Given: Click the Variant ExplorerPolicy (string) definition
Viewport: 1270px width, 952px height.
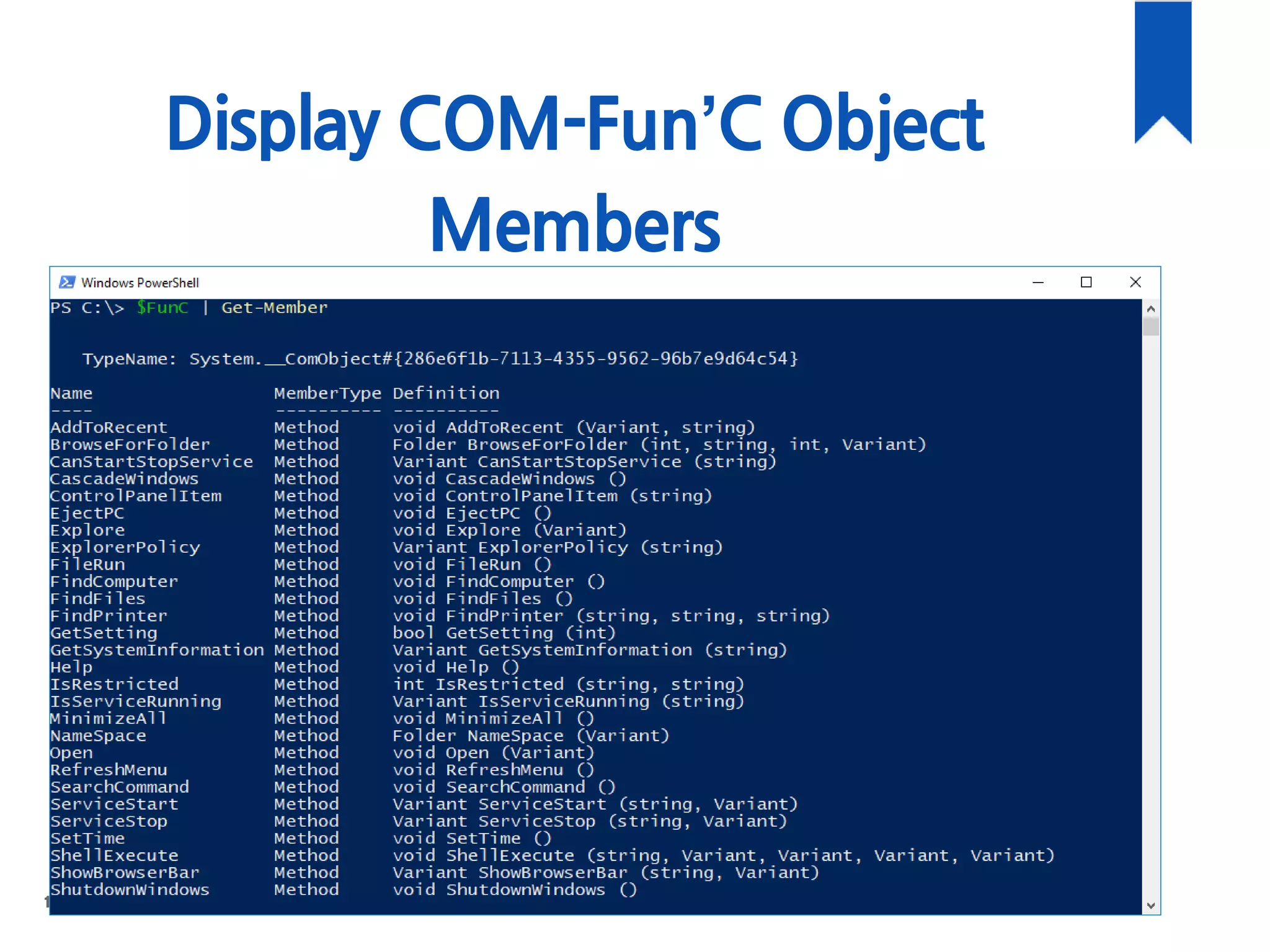Looking at the screenshot, I should (x=558, y=548).
